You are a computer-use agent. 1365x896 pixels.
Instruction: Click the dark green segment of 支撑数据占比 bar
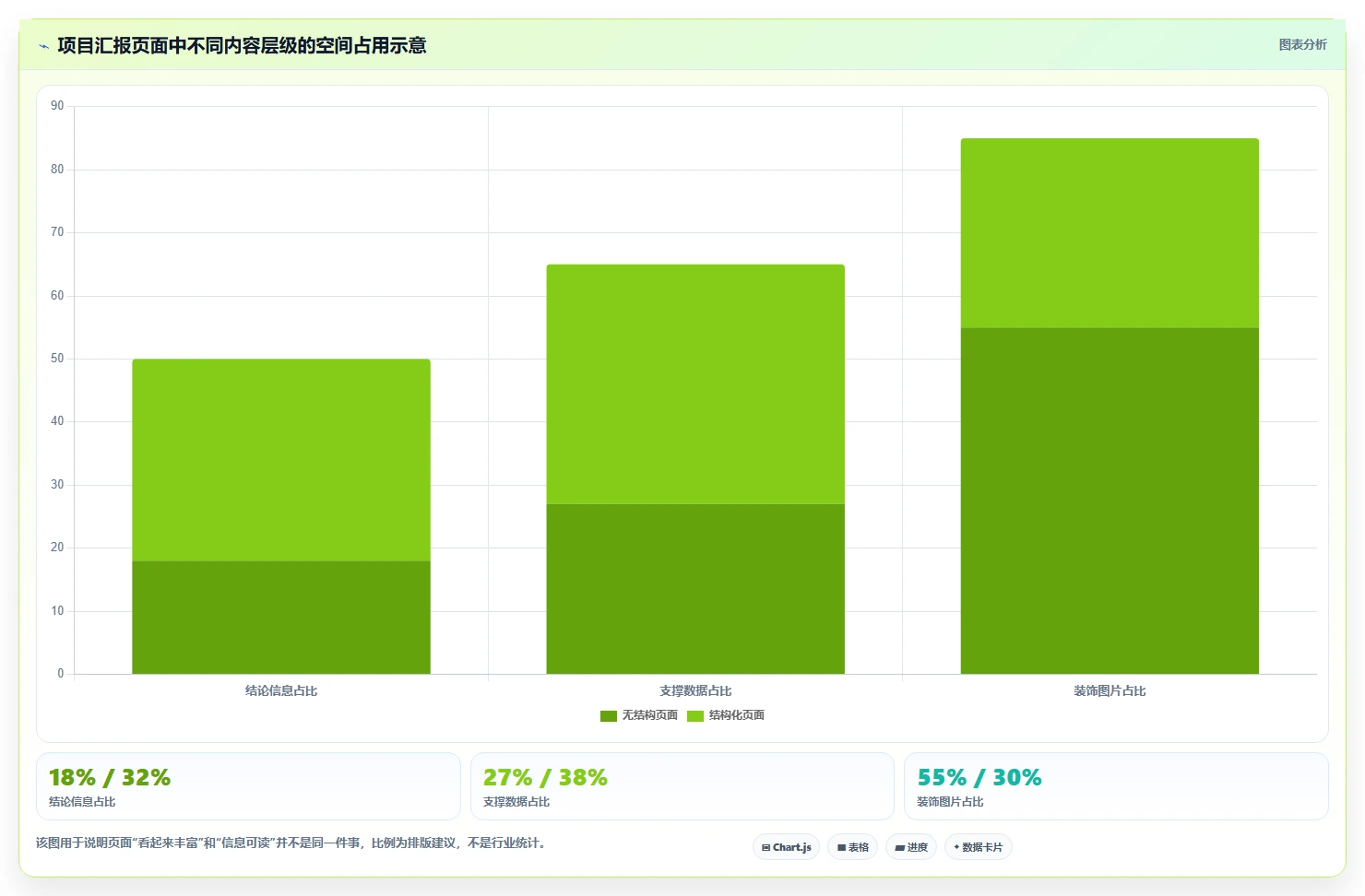[x=695, y=589]
